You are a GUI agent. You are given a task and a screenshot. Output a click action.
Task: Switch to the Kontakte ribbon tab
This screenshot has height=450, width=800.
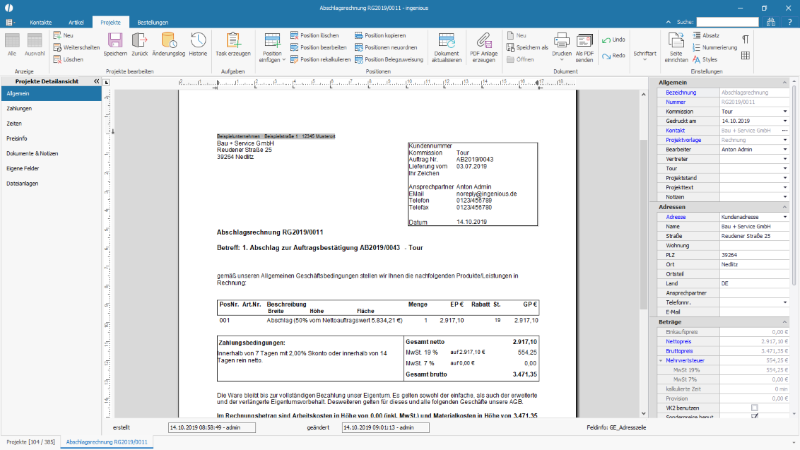click(x=40, y=22)
